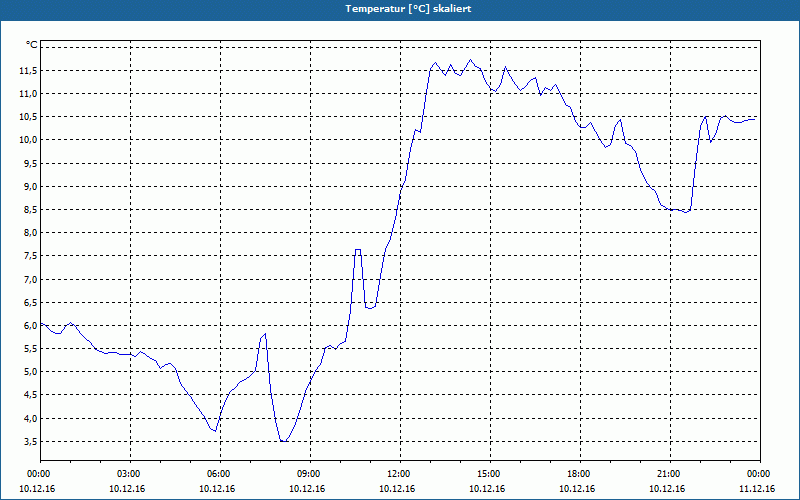
Task: Click the 9,0 y-axis value
Action: 30,187
